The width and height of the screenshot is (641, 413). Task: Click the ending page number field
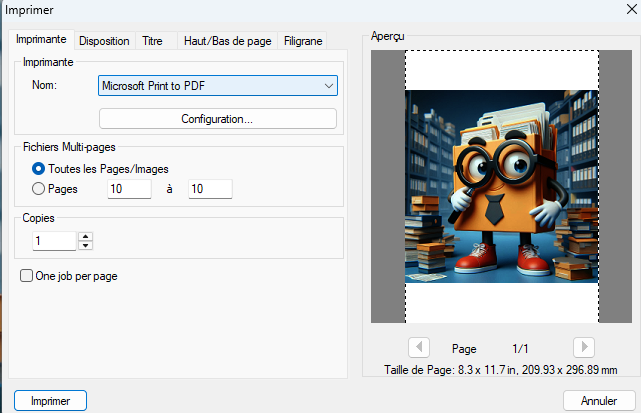point(210,189)
